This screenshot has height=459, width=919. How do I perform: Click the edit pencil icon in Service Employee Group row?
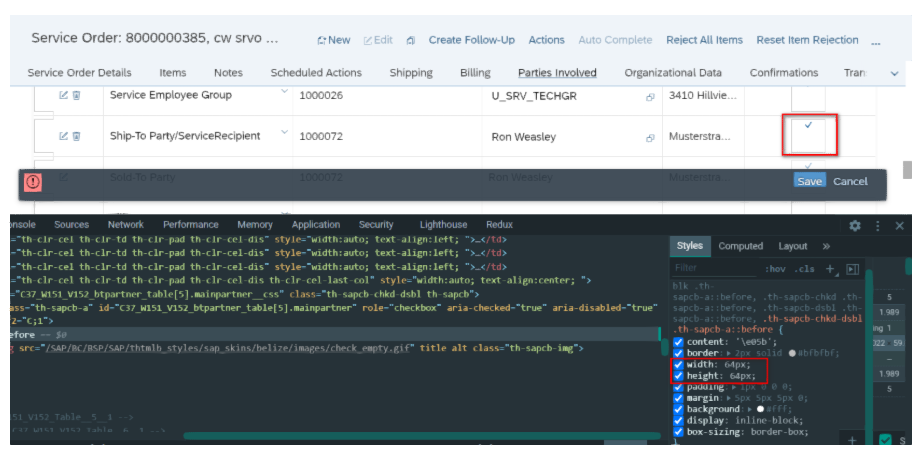(63, 95)
